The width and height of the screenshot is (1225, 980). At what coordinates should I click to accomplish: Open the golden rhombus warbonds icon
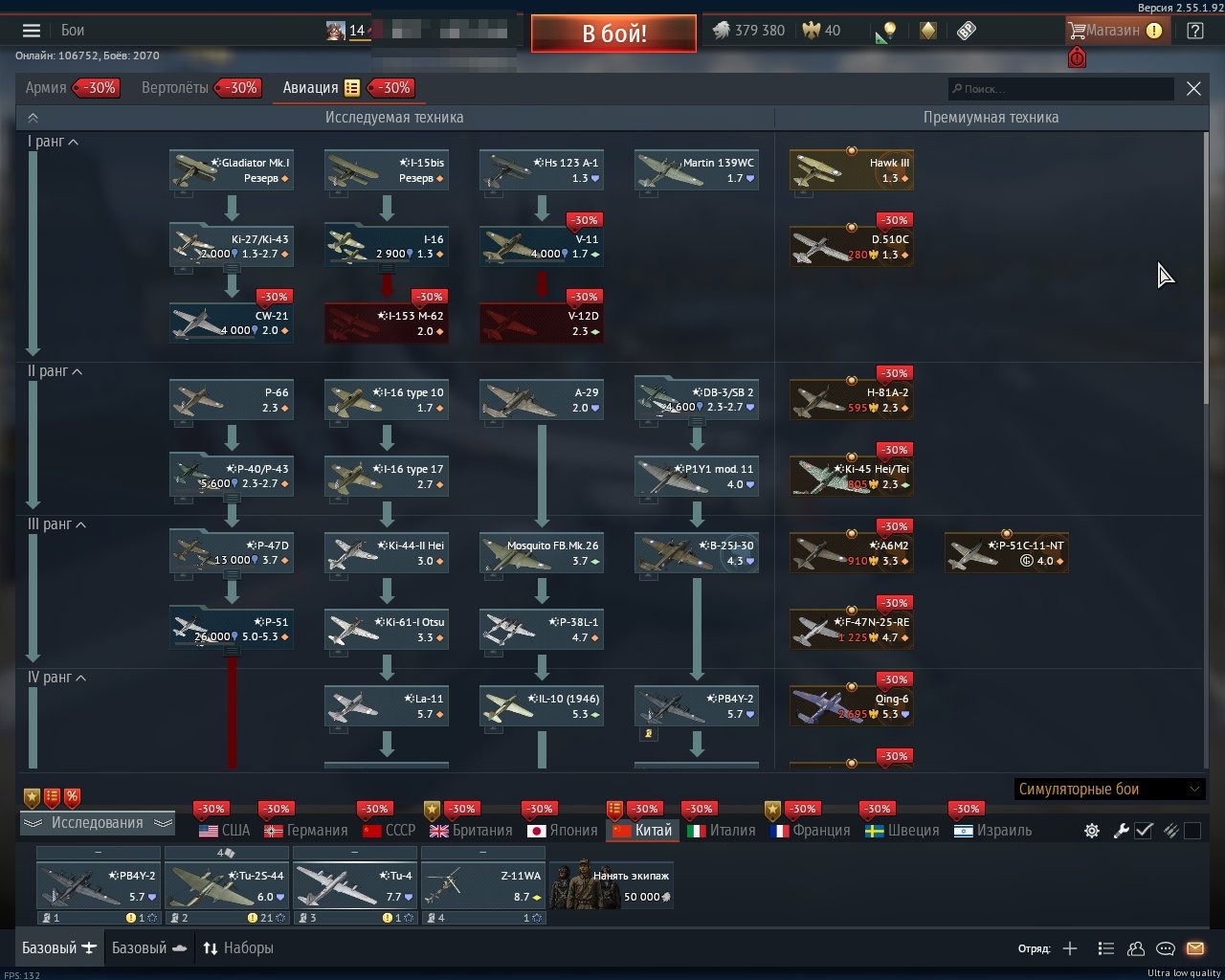[x=927, y=31]
